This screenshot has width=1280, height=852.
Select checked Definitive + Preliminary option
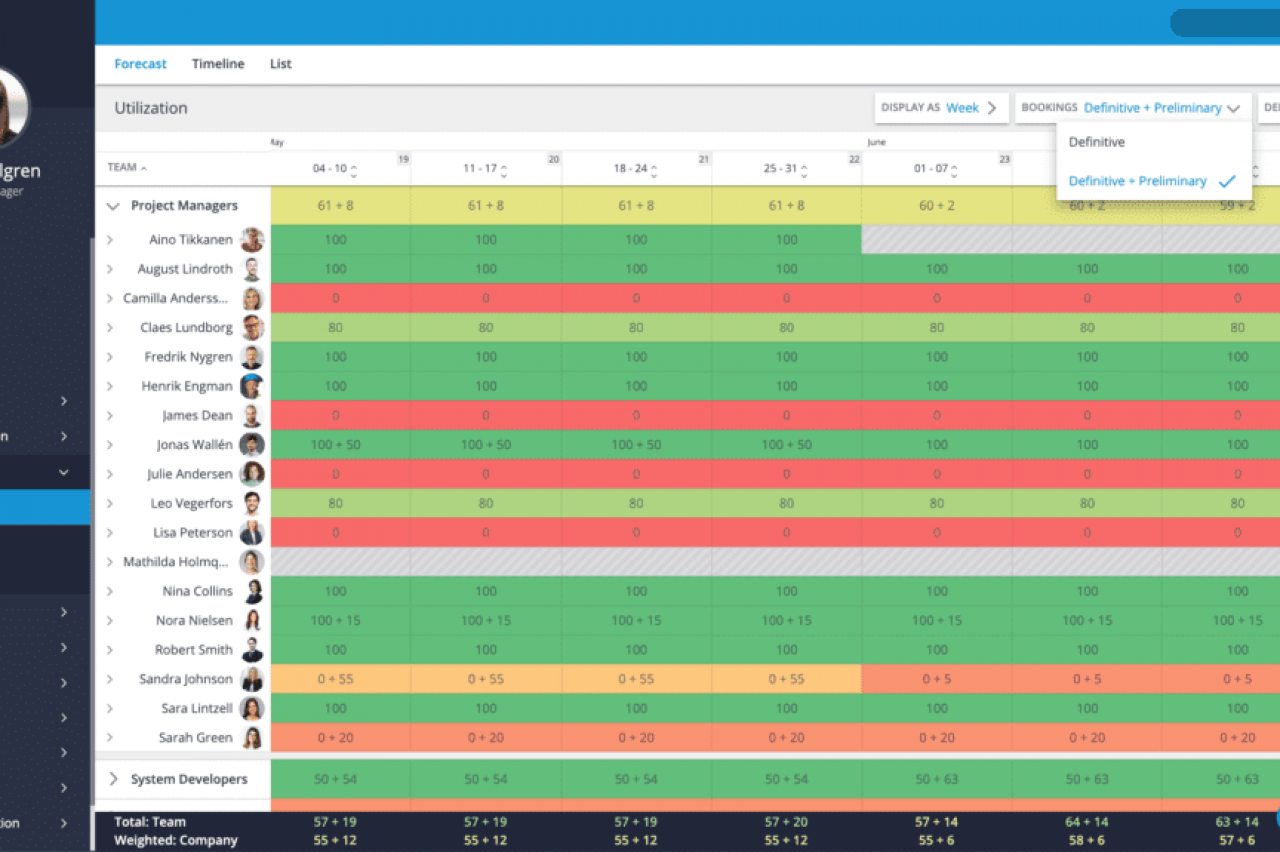[x=1137, y=181]
